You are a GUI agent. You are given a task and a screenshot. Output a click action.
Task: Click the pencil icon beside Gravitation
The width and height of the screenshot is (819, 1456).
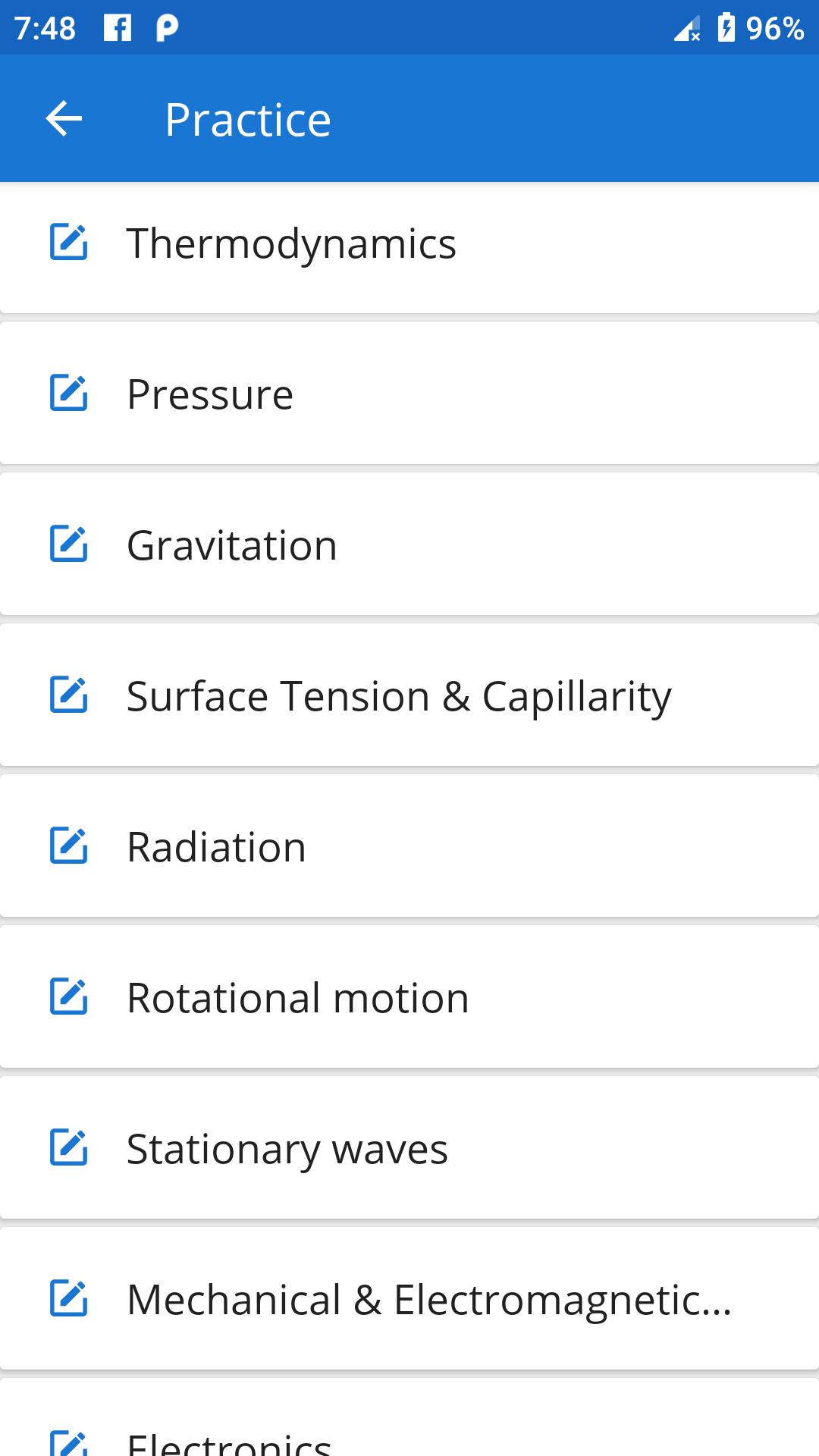click(x=69, y=544)
